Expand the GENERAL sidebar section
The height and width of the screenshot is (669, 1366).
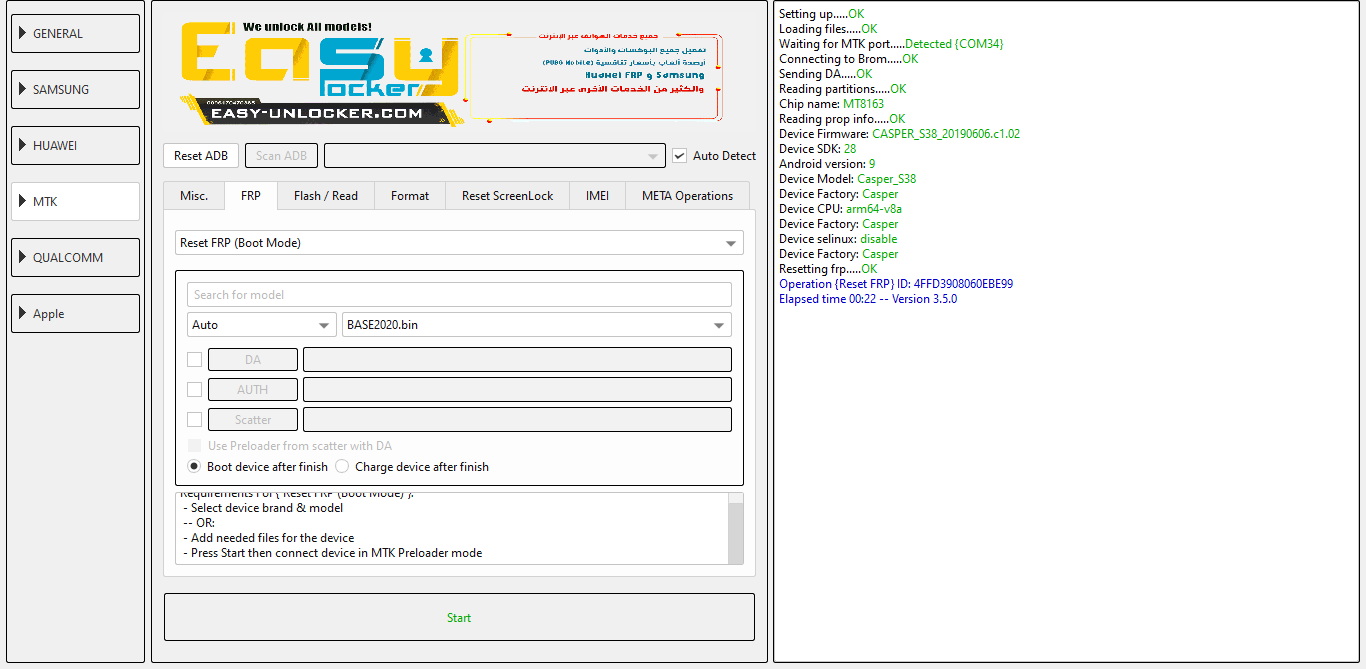75,33
